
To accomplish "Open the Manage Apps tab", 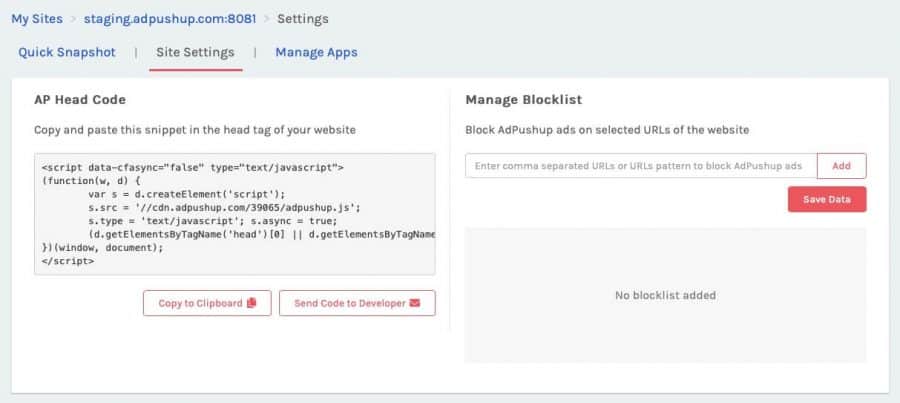I will pyautogui.click(x=316, y=52).
